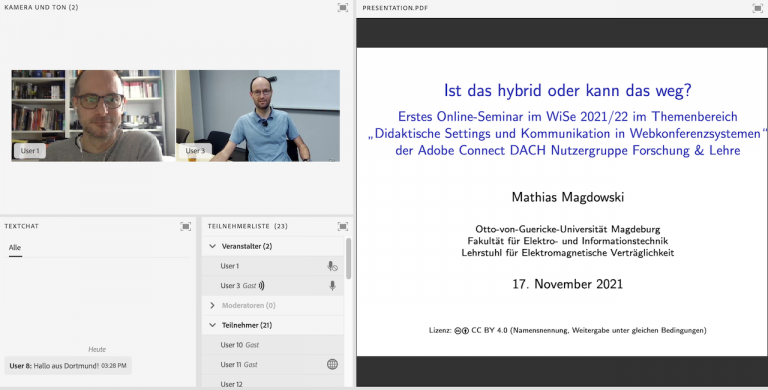Click the User 3 webcam video
Viewport: 768px width, 390px height.
pyautogui.click(x=258, y=116)
